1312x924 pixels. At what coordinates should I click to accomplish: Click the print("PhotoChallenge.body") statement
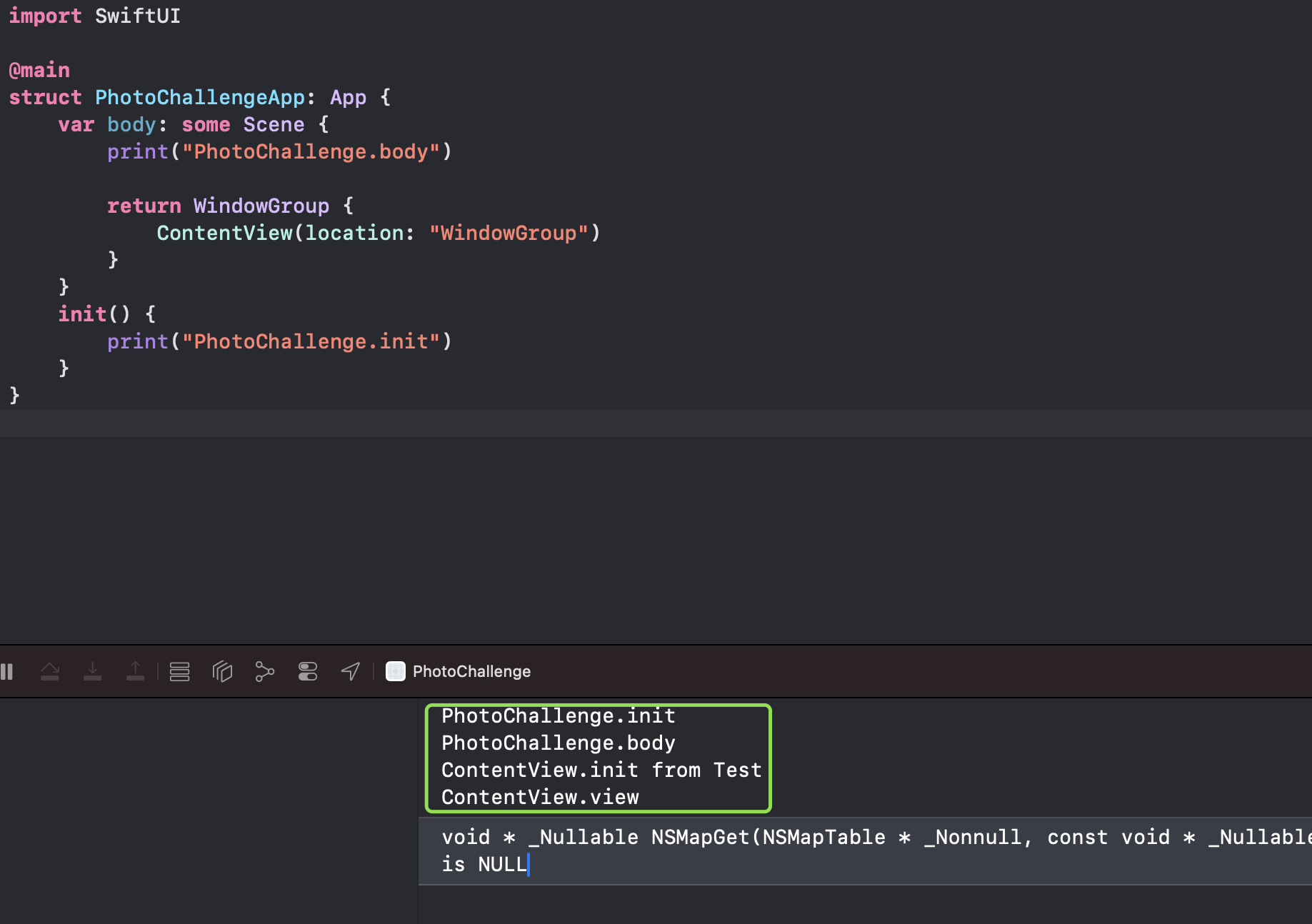(279, 151)
